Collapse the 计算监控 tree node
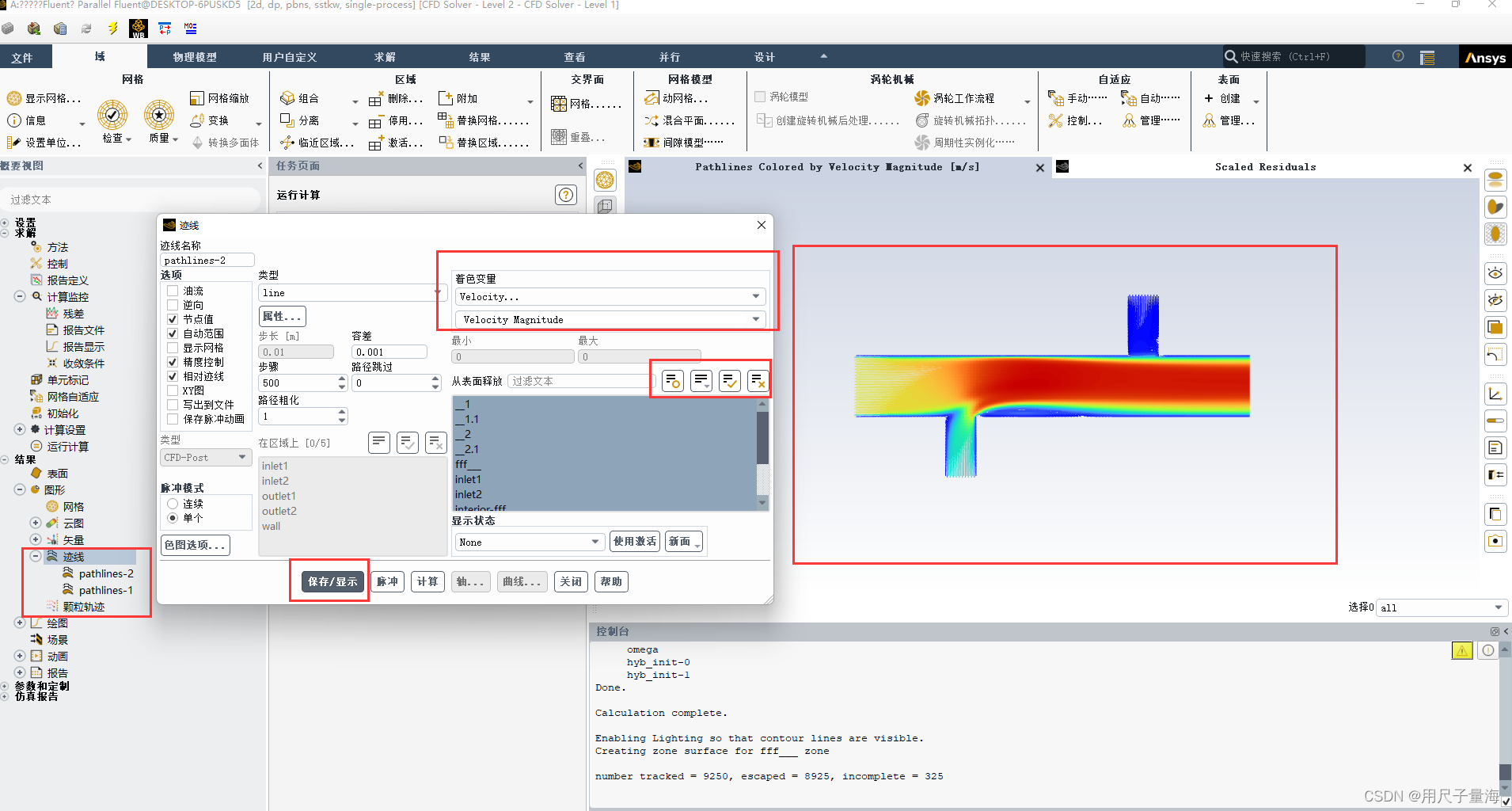 20,296
